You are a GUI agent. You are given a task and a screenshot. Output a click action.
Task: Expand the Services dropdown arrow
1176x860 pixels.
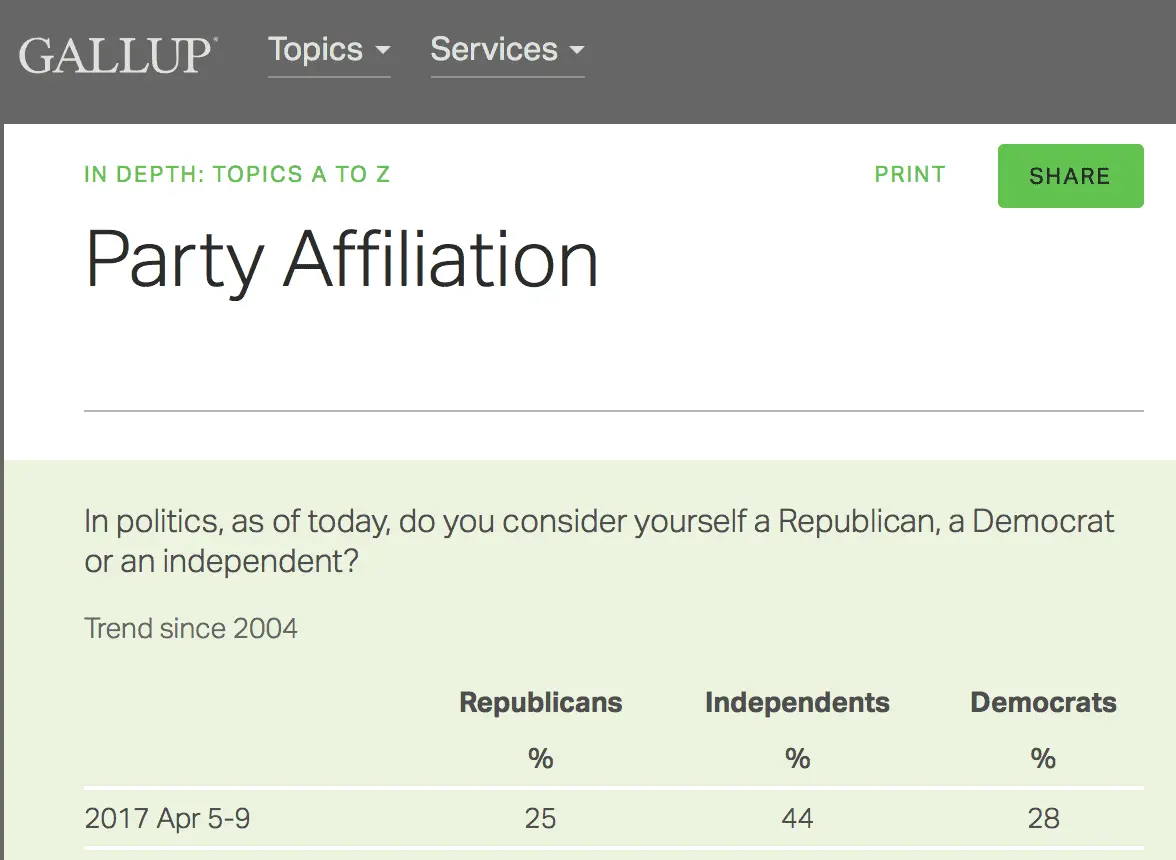click(x=576, y=51)
